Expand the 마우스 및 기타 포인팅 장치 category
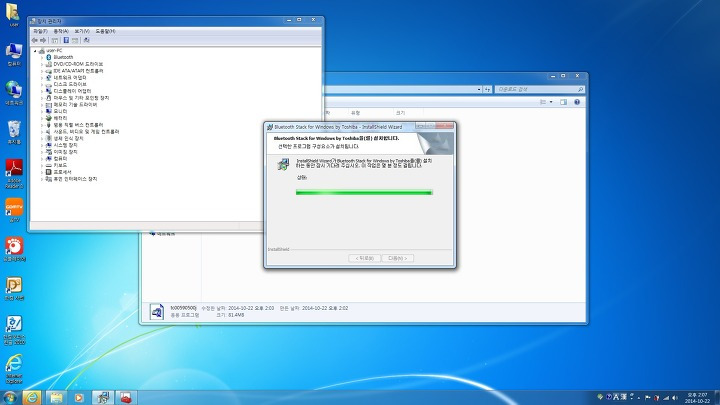Image resolution: width=720 pixels, height=405 pixels. [42, 98]
